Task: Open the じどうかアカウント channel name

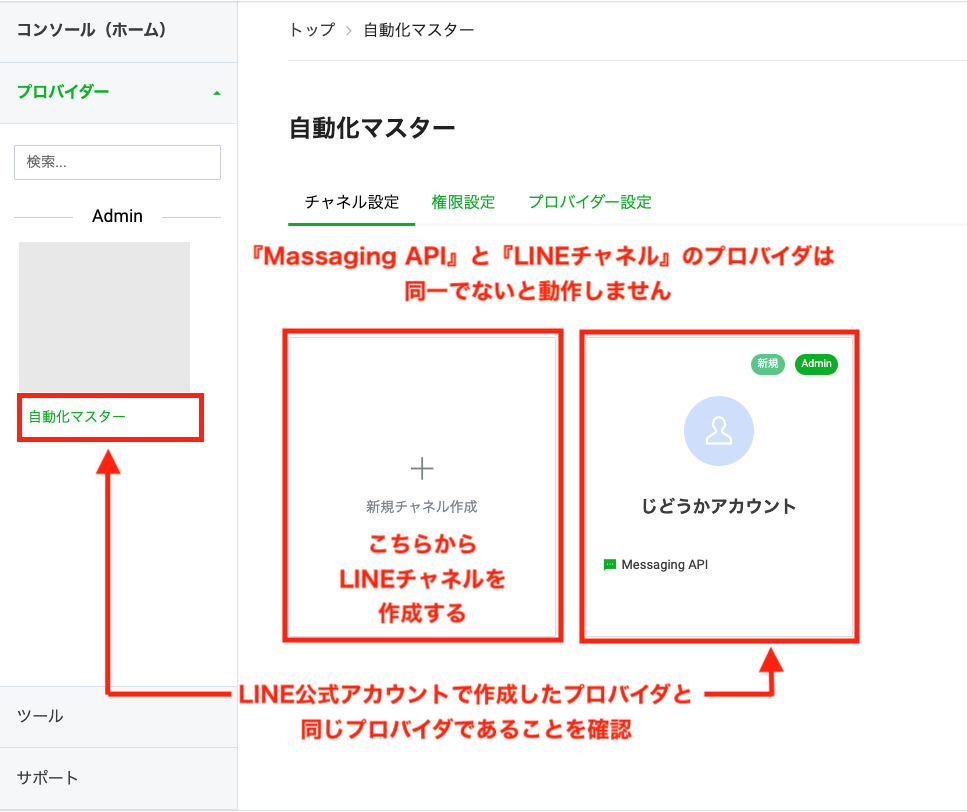Action: point(718,506)
